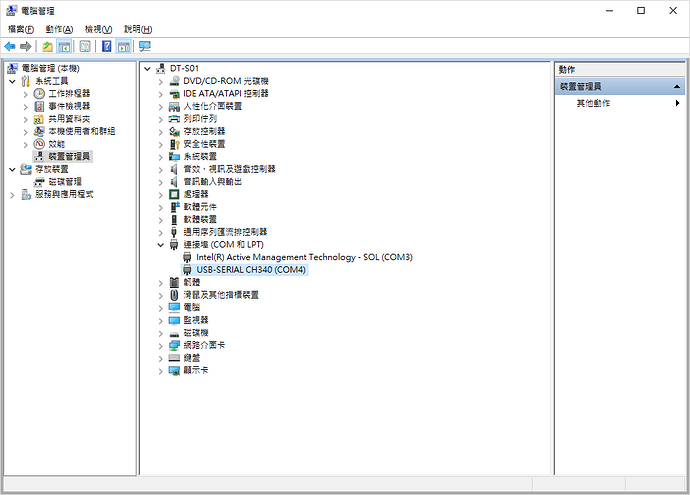Expand the DVD/CD-ROM 光碟機 node
Screen dimensions: 690x495
161,81
